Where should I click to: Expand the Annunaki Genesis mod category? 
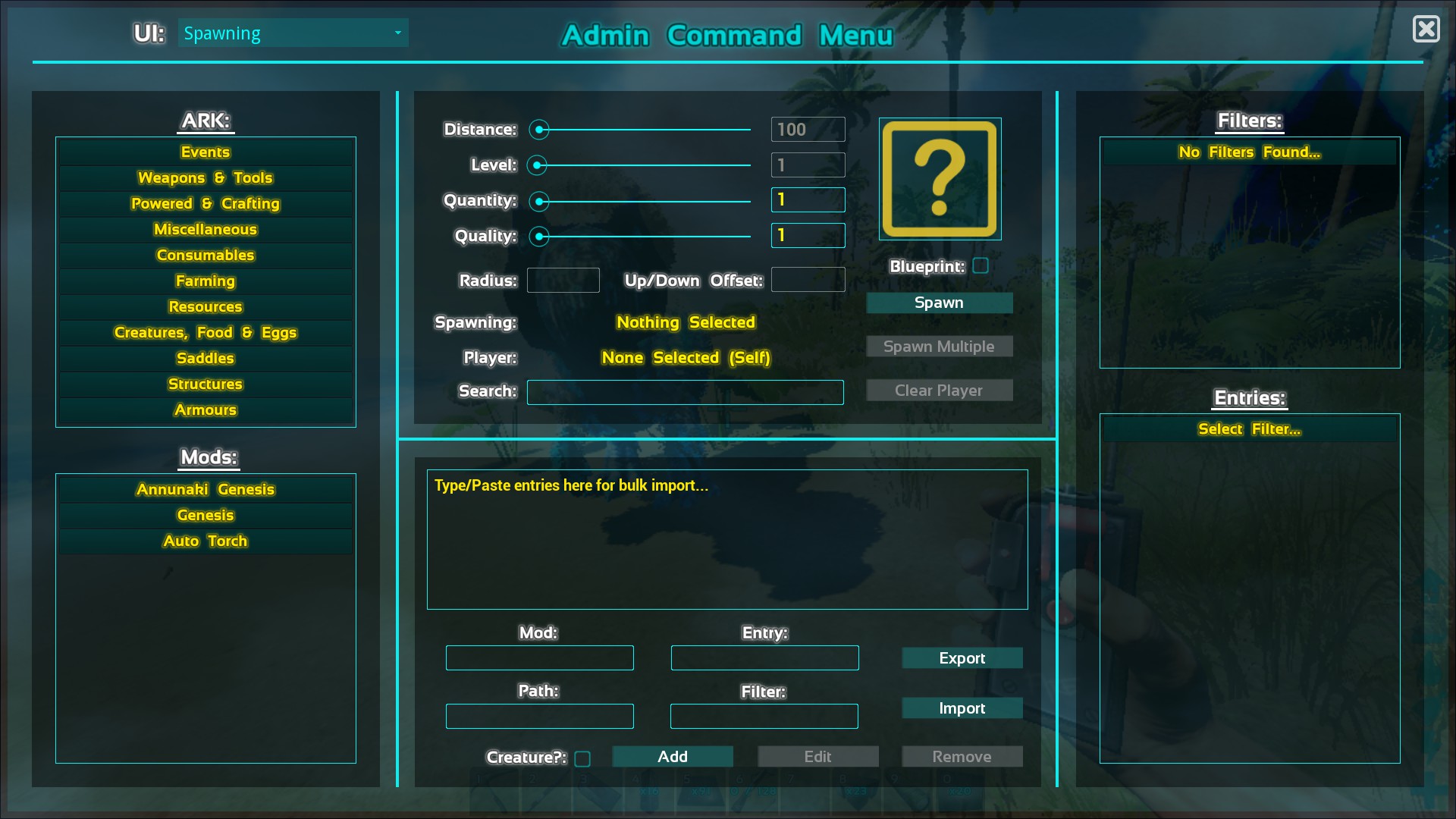205,488
